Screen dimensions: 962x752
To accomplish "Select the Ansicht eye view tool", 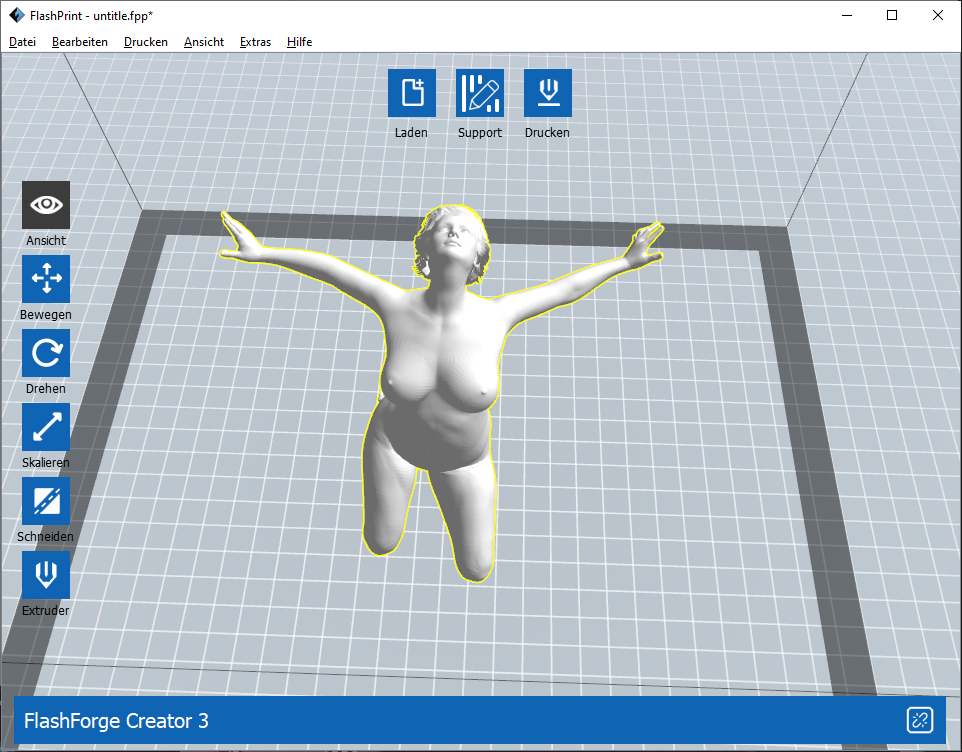I will (46, 205).
